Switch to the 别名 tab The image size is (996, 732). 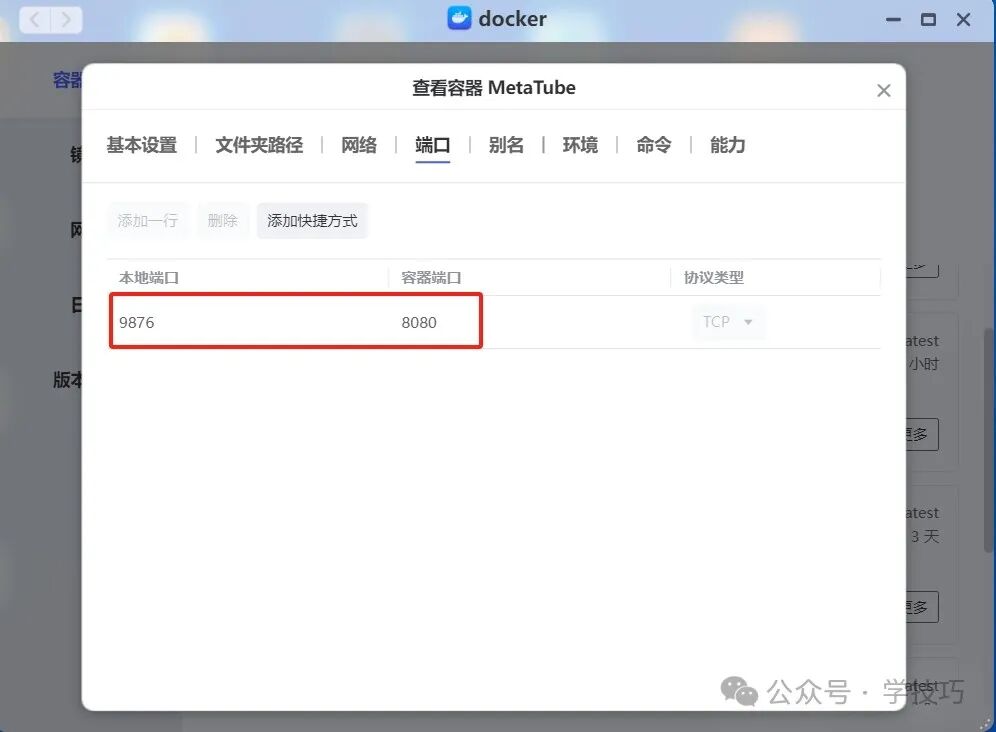tap(507, 145)
